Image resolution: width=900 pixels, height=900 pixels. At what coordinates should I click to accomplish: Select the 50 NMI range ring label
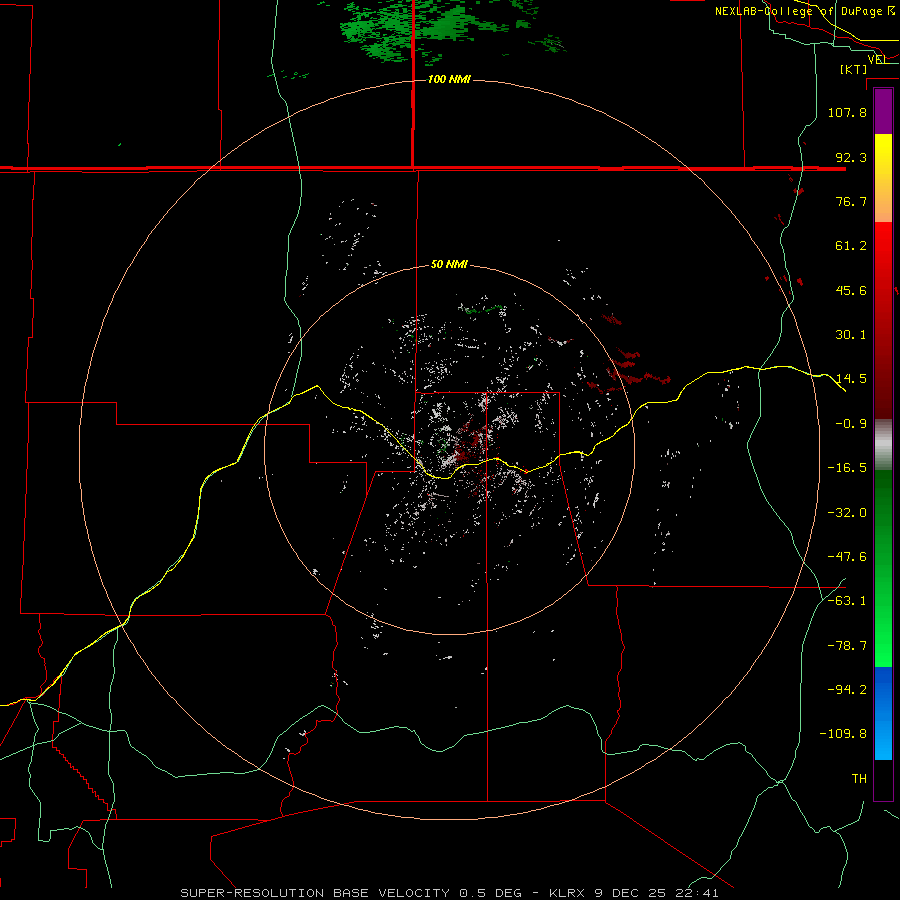[x=449, y=264]
